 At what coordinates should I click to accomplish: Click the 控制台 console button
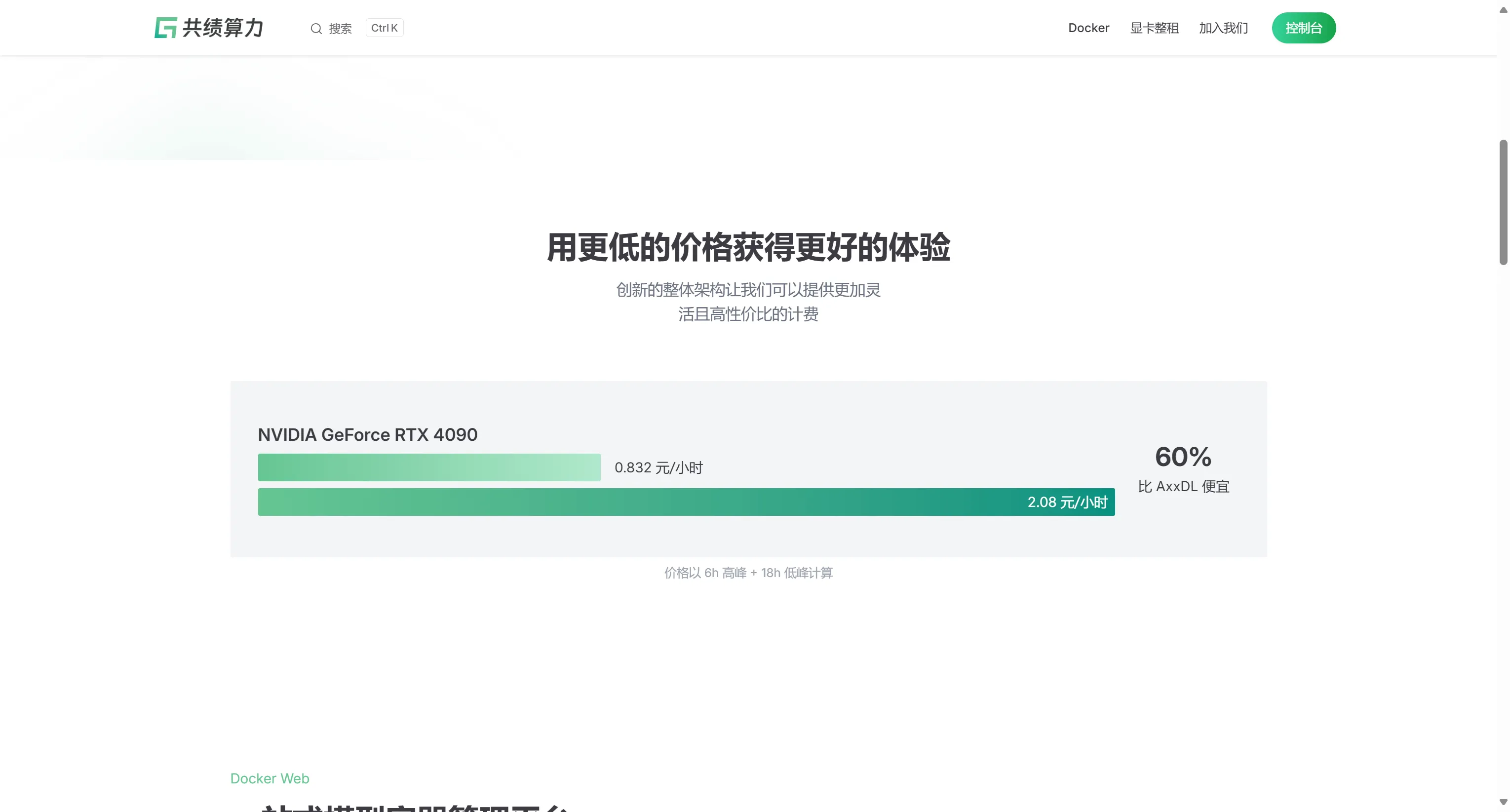point(1304,28)
